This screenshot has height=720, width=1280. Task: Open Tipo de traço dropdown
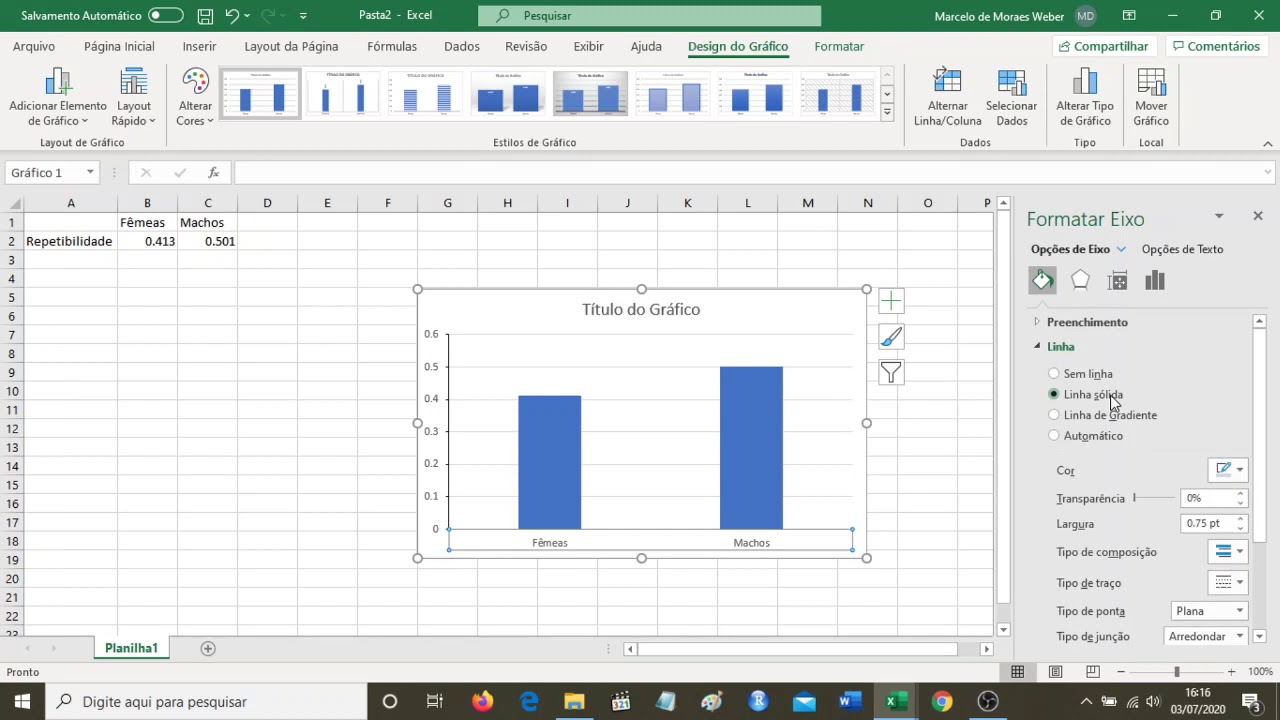(1229, 583)
